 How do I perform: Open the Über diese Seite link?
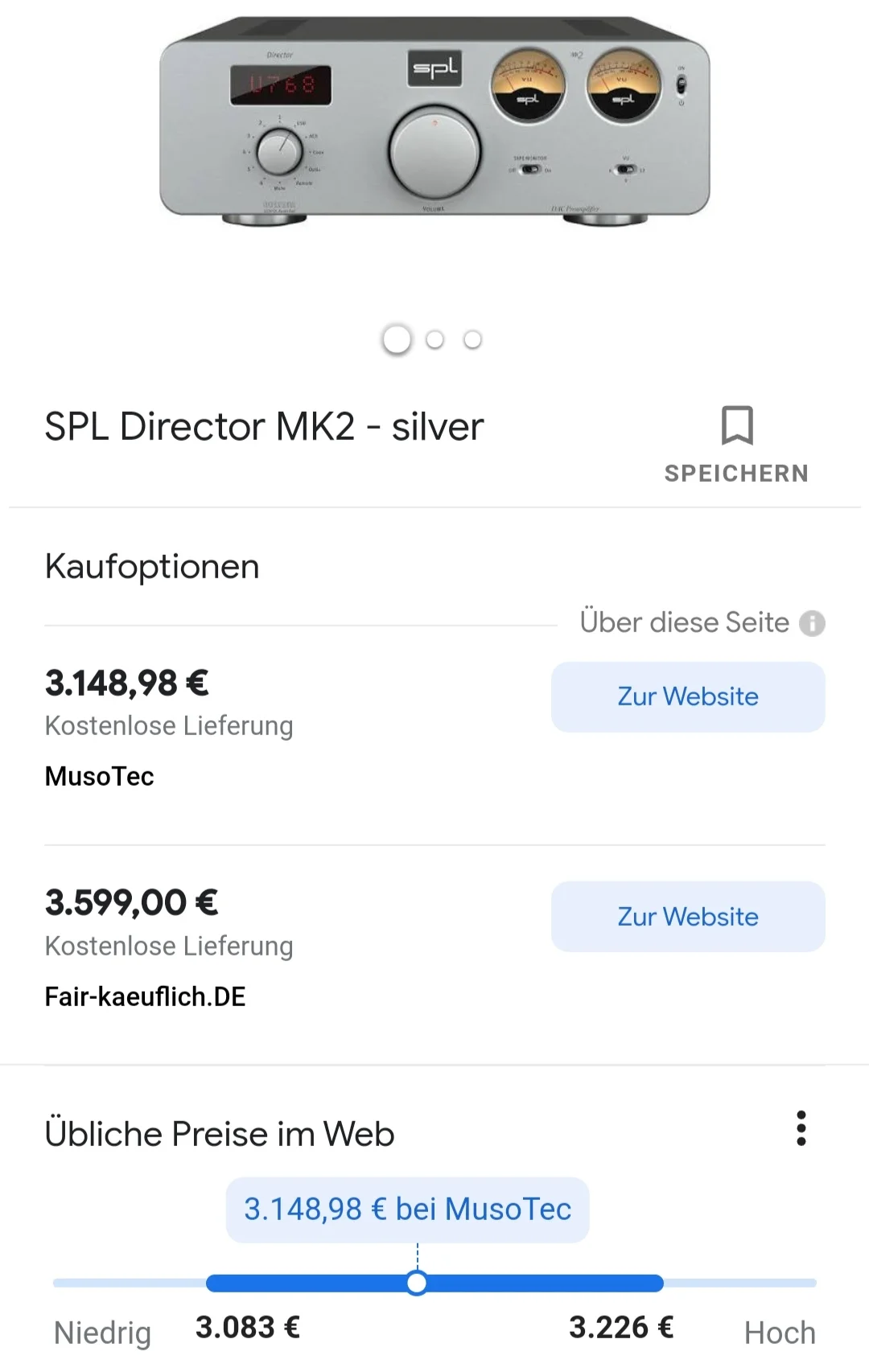tap(684, 622)
